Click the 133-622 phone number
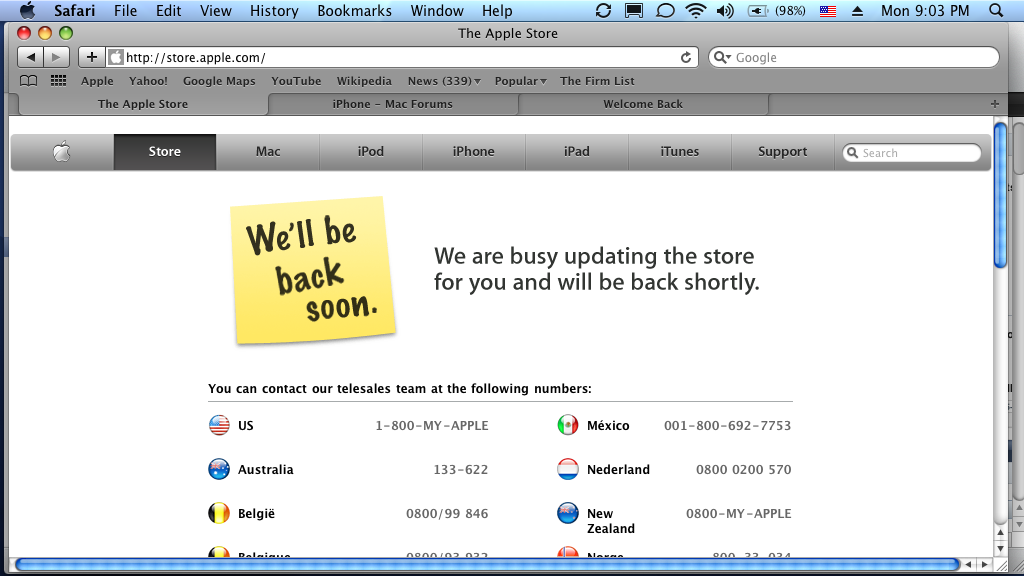Viewport: 1024px width, 576px height. point(460,469)
